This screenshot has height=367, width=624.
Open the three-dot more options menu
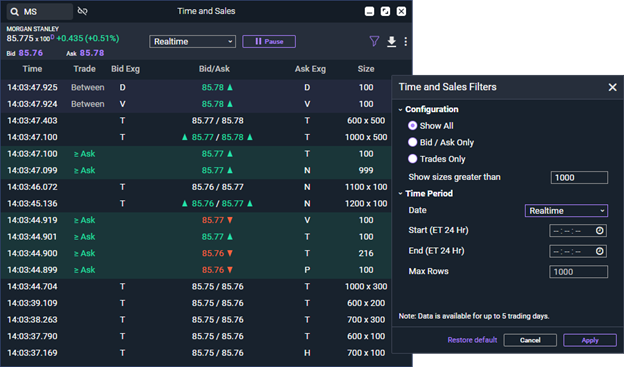406,41
